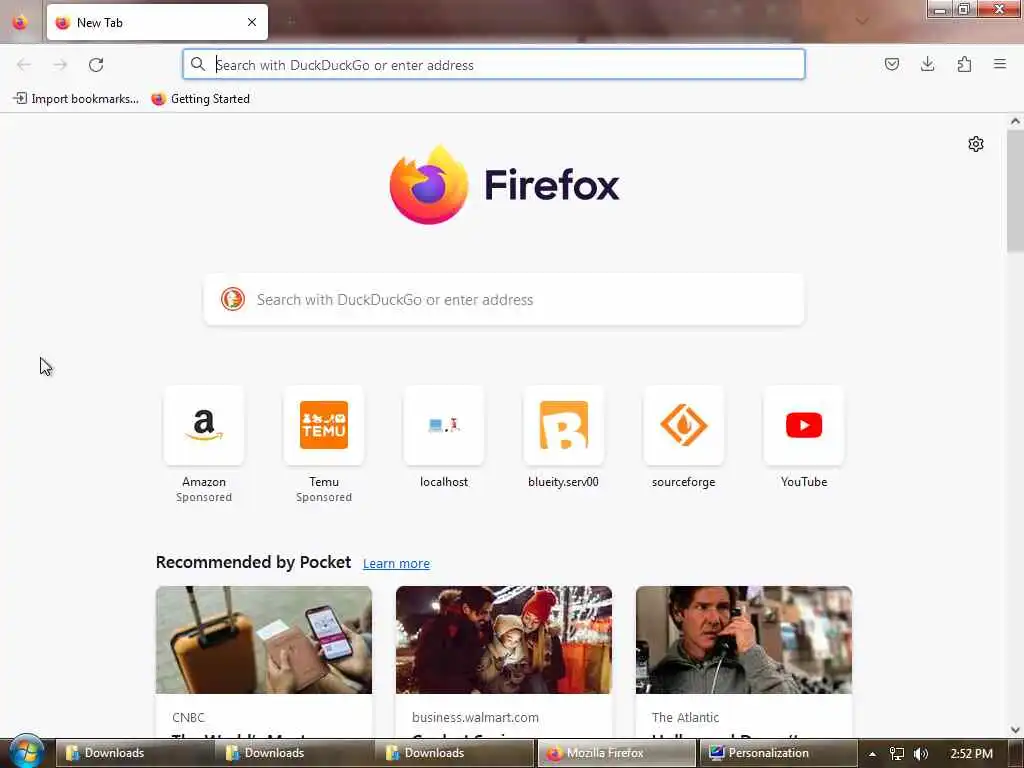The width and height of the screenshot is (1024, 768).
Task: Close the New Tab tab
Action: (252, 22)
